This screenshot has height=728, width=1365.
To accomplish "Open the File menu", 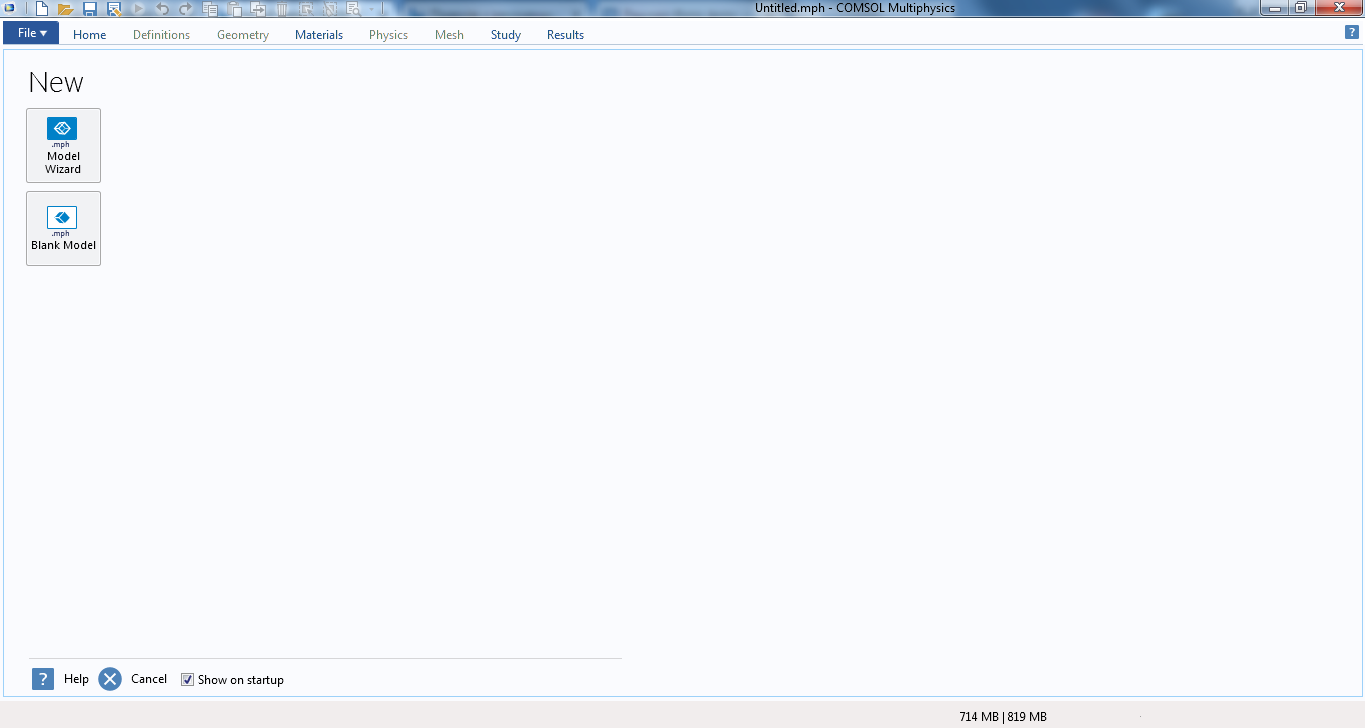I will 32,34.
